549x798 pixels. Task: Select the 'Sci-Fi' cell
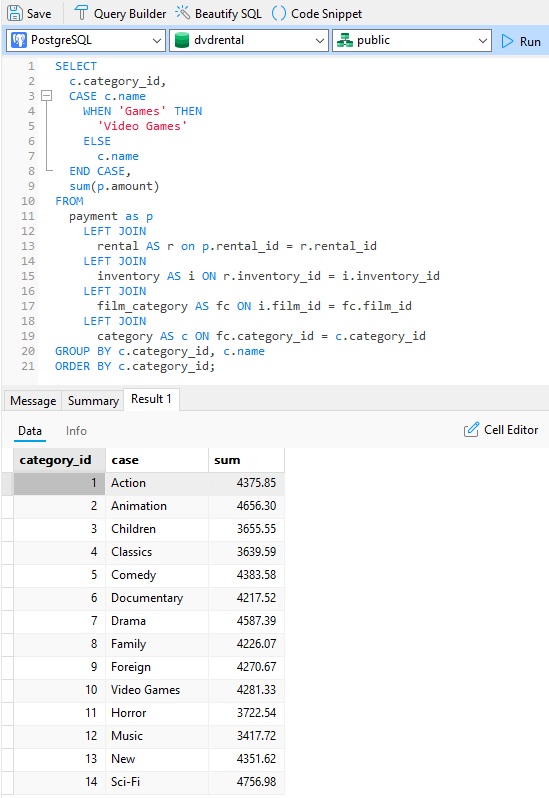tap(157, 782)
